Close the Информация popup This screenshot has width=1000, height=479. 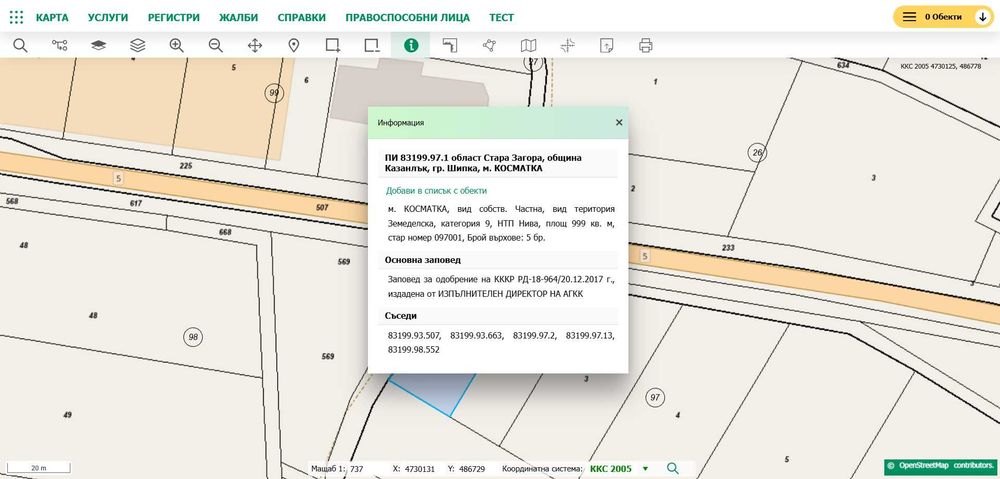coord(619,122)
